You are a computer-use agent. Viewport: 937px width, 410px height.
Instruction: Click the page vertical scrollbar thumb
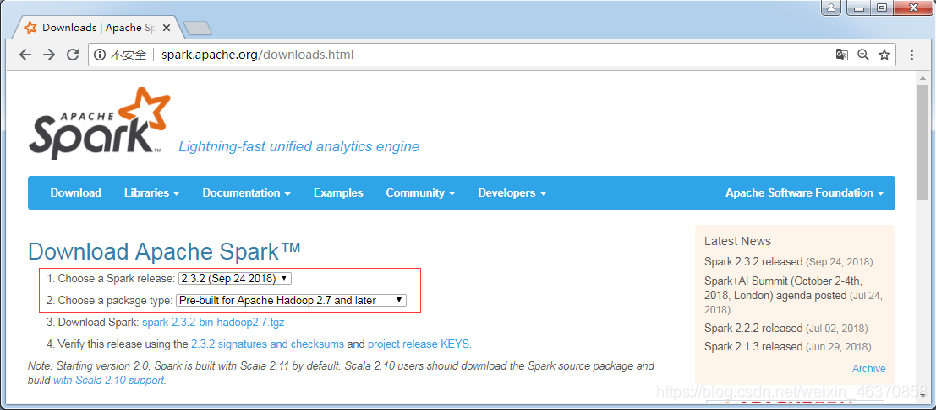click(923, 142)
